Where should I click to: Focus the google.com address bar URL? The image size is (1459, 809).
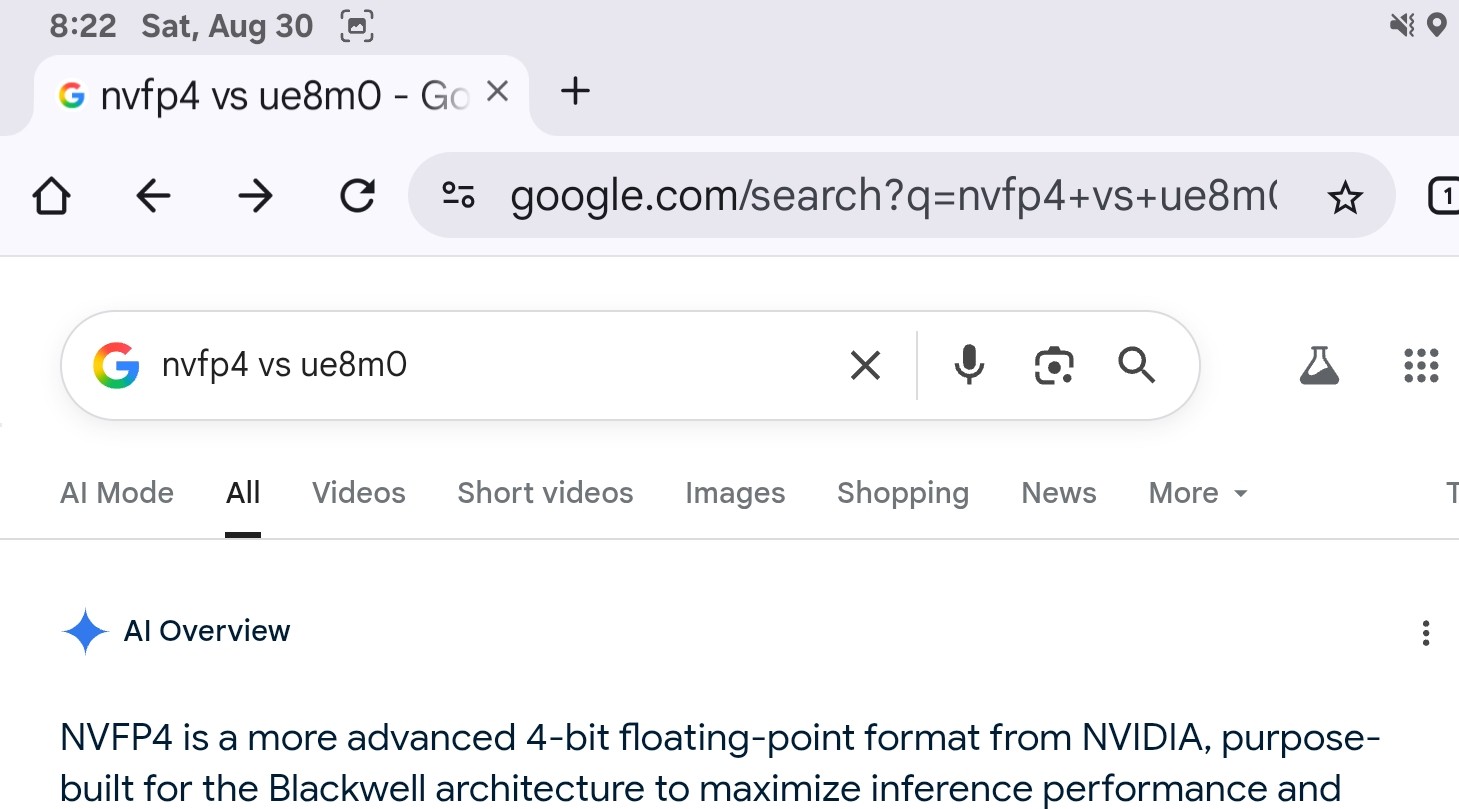click(x=893, y=196)
